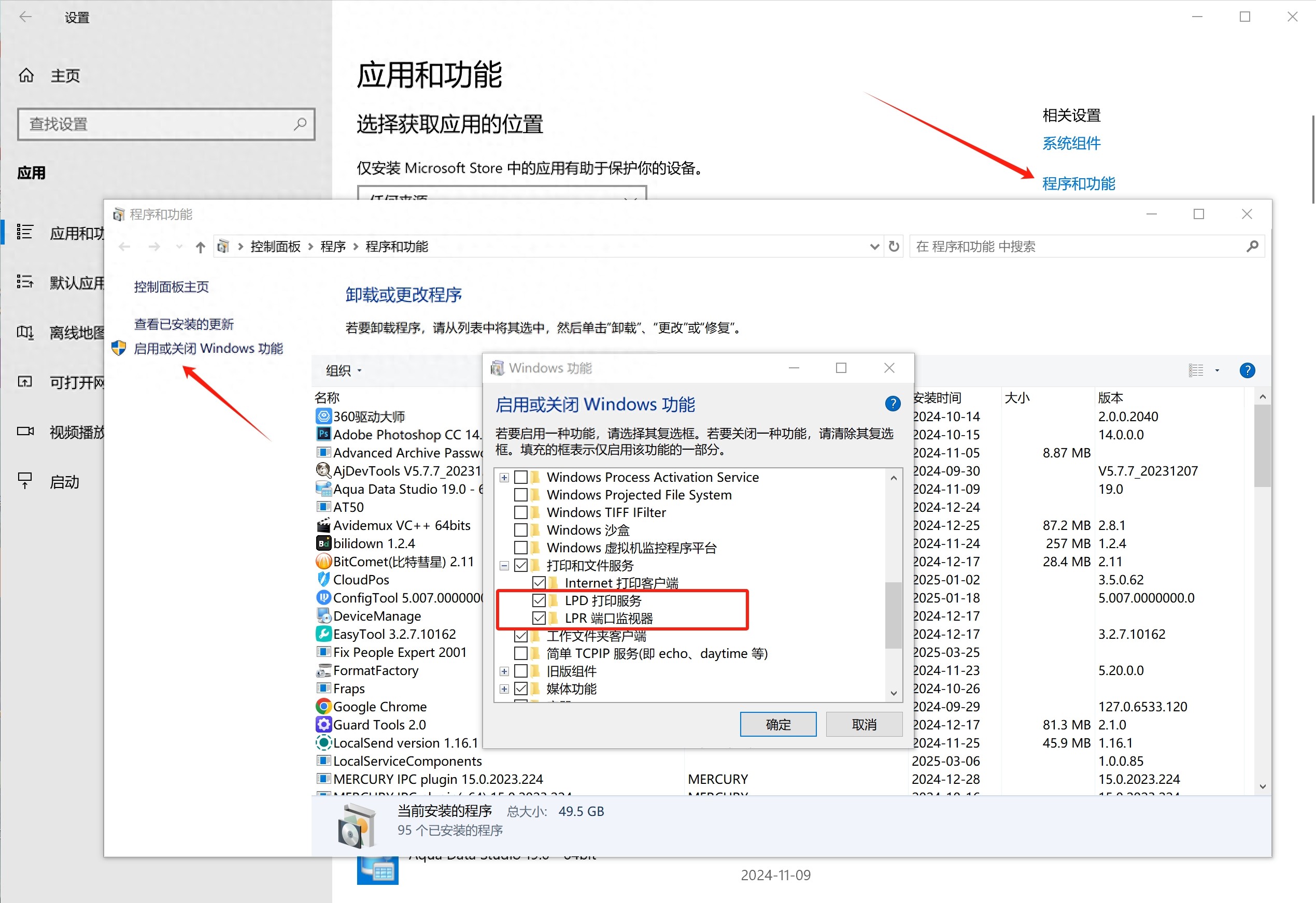Select the LocalSend program icon
The width and height of the screenshot is (1316, 903).
[x=323, y=742]
